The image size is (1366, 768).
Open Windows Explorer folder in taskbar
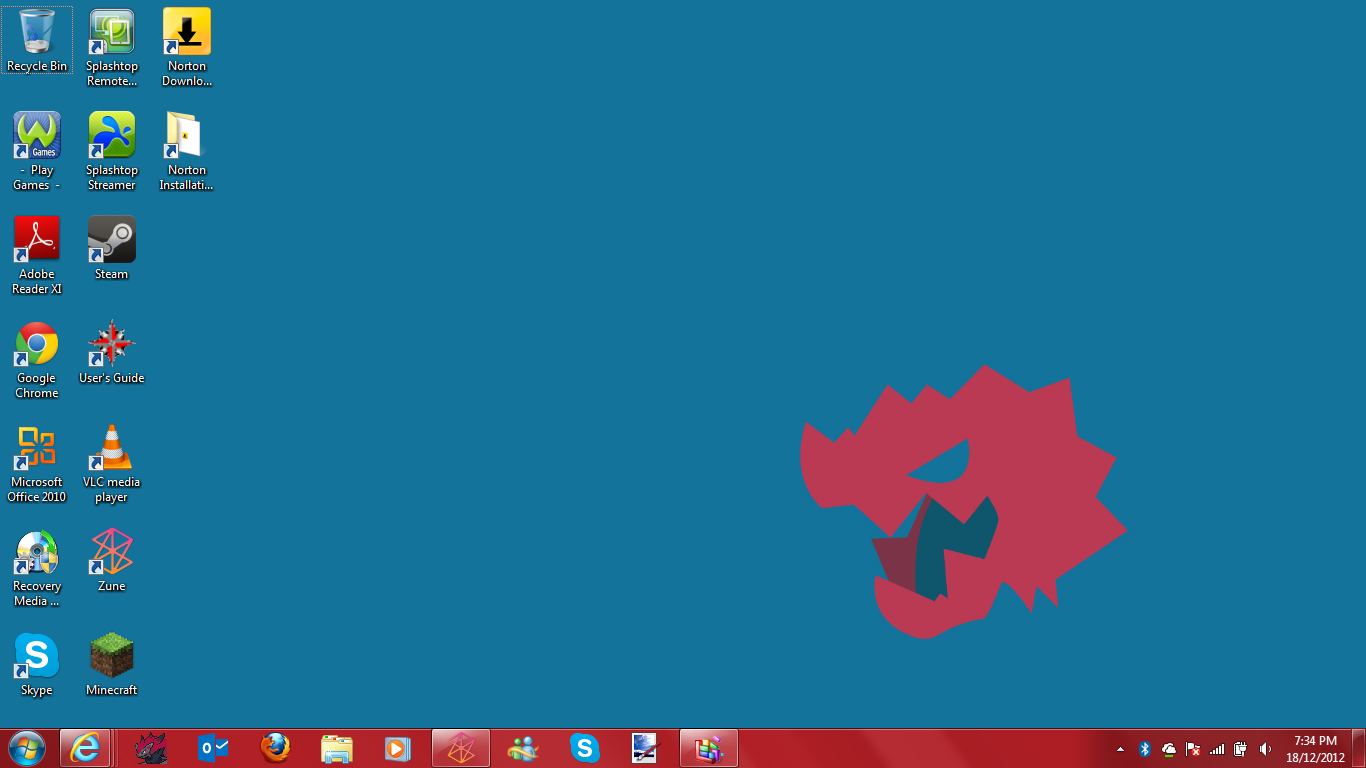click(x=337, y=748)
